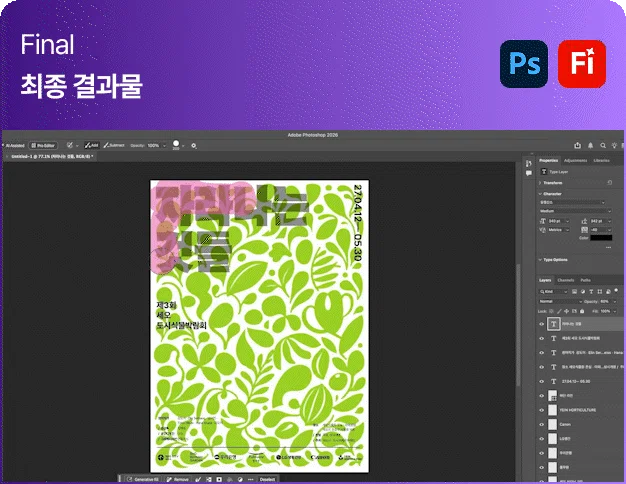Open the comments panel speech-bubble icon
This screenshot has height=484, width=626.
click(529, 173)
